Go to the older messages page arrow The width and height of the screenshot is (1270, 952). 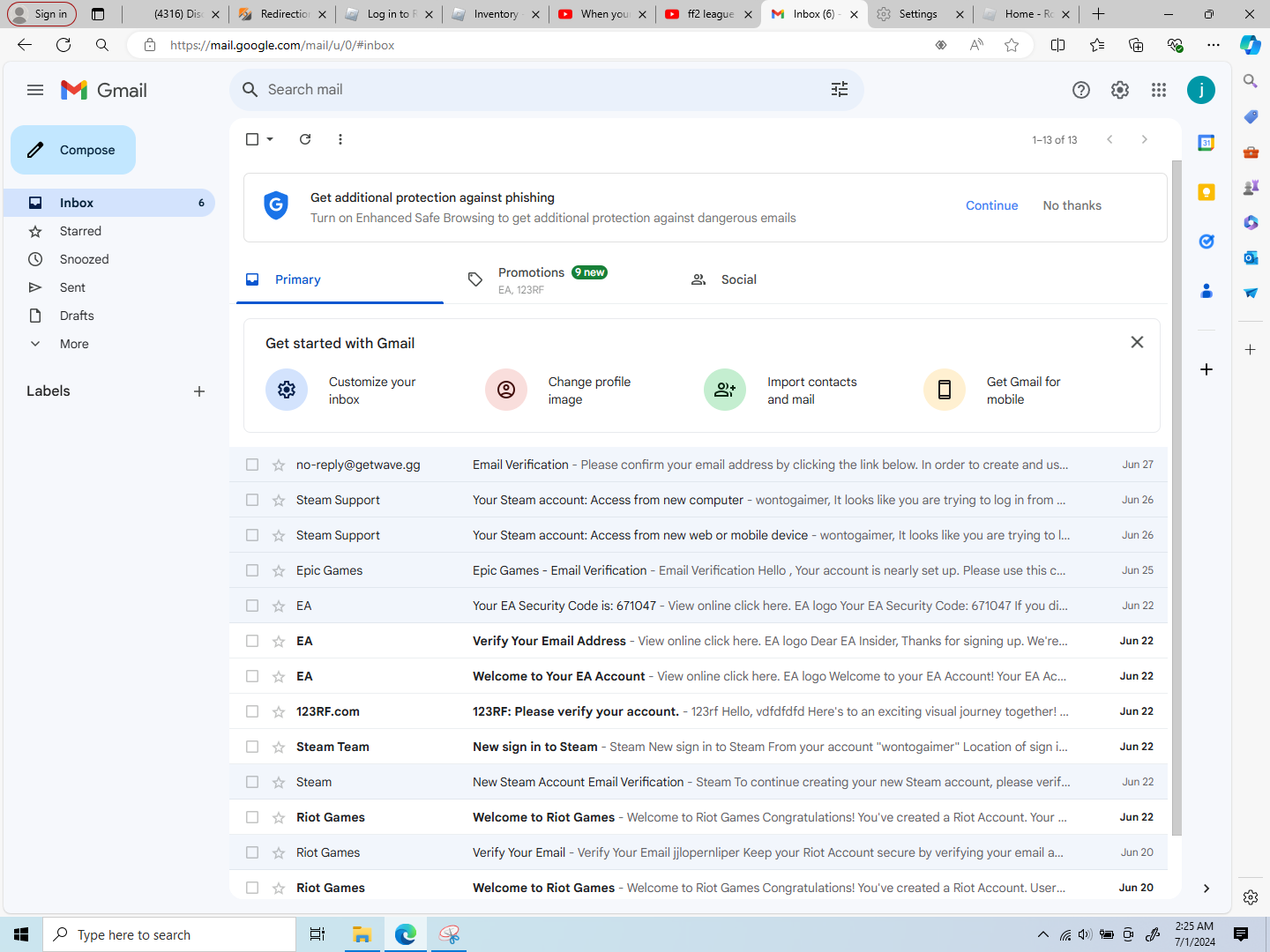[x=1145, y=139]
